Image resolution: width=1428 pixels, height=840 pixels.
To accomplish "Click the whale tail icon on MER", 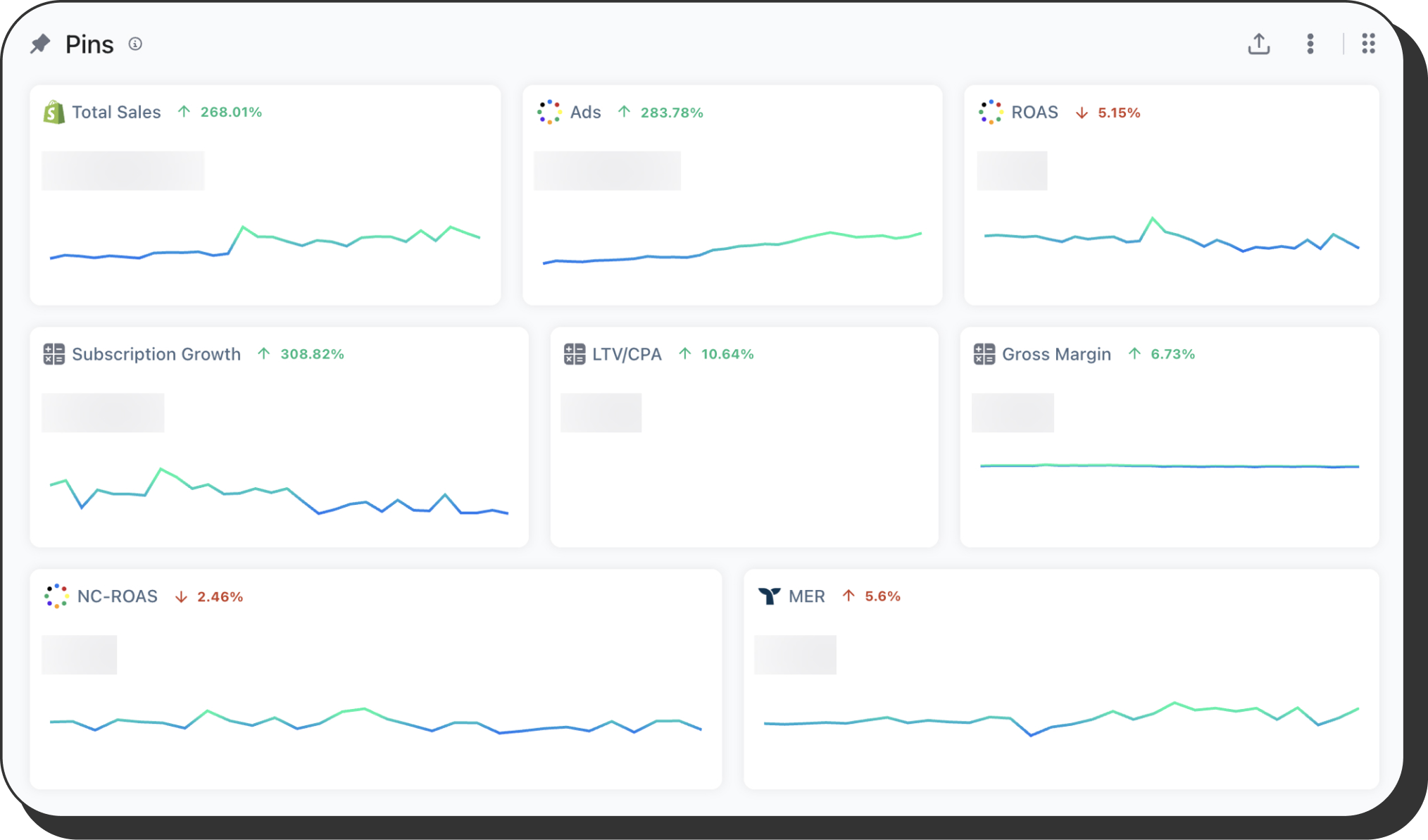I will pos(769,596).
